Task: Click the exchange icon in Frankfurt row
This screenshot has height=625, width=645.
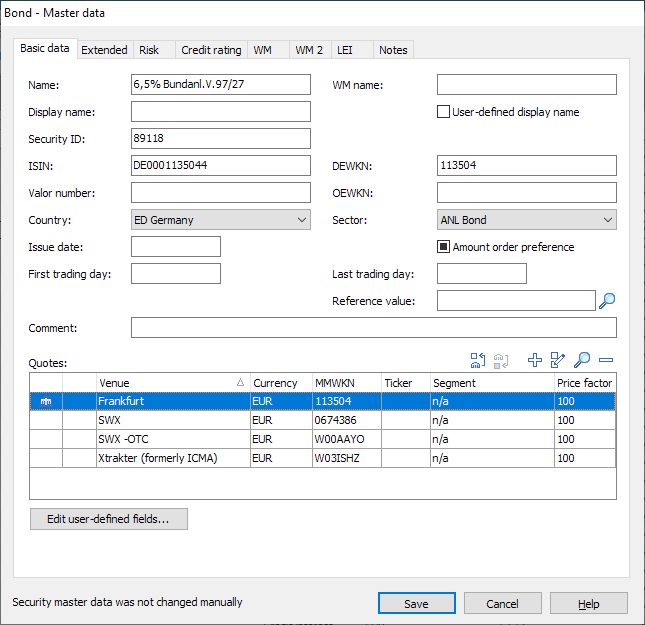Action: click(x=46, y=401)
